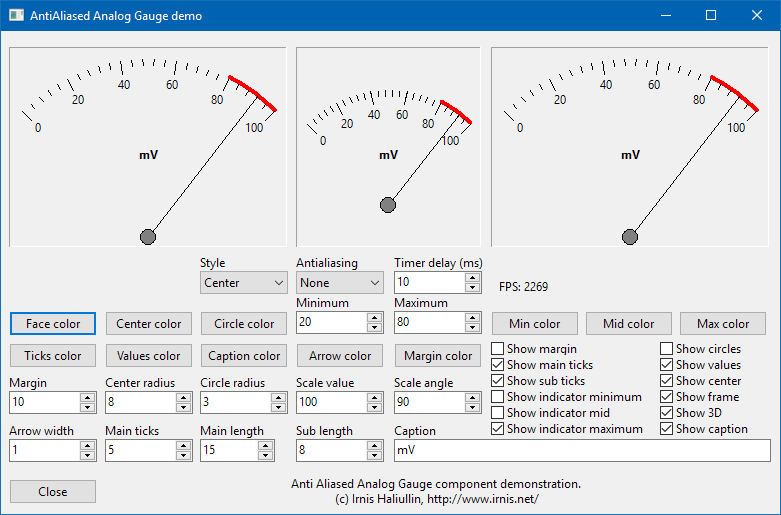The width and height of the screenshot is (781, 515).
Task: Decrease the Maximum value spinner
Action: pos(472,327)
